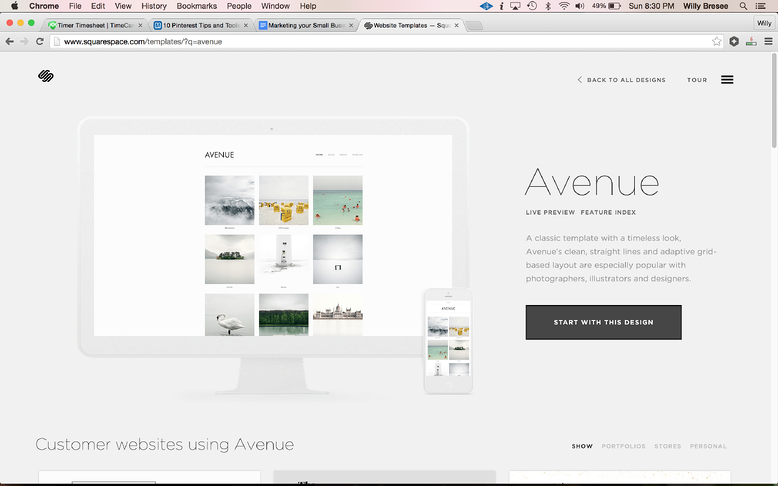Viewport: 778px width, 486px height.
Task: Open the Chrome customize menu icon
Action: (x=768, y=42)
